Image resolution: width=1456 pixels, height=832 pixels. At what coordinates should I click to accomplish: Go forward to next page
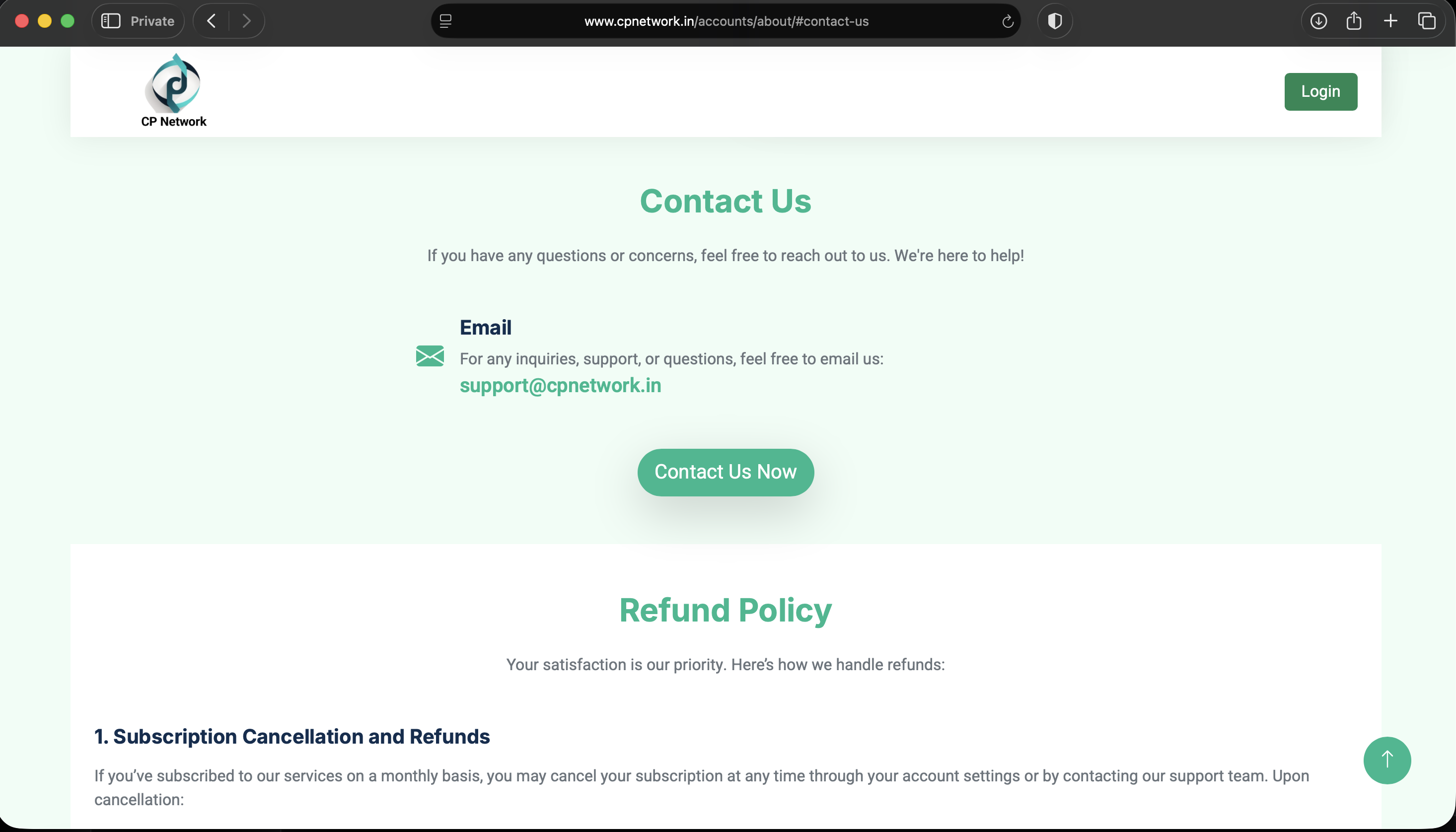[246, 21]
